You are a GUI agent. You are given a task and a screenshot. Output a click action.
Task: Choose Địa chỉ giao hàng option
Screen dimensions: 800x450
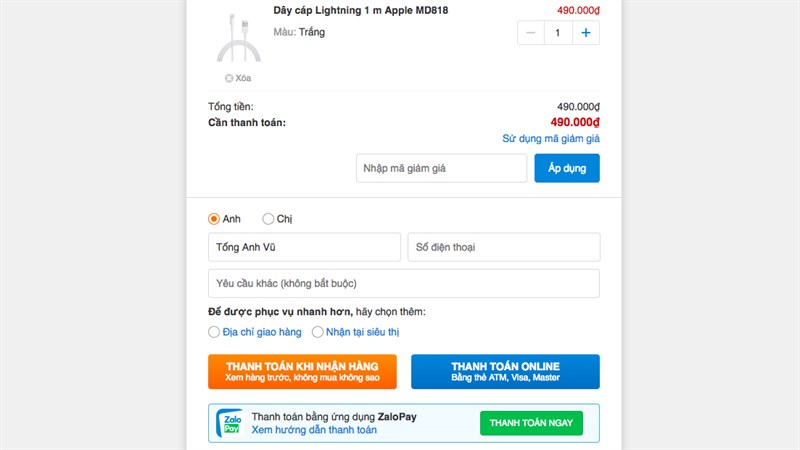coord(214,332)
